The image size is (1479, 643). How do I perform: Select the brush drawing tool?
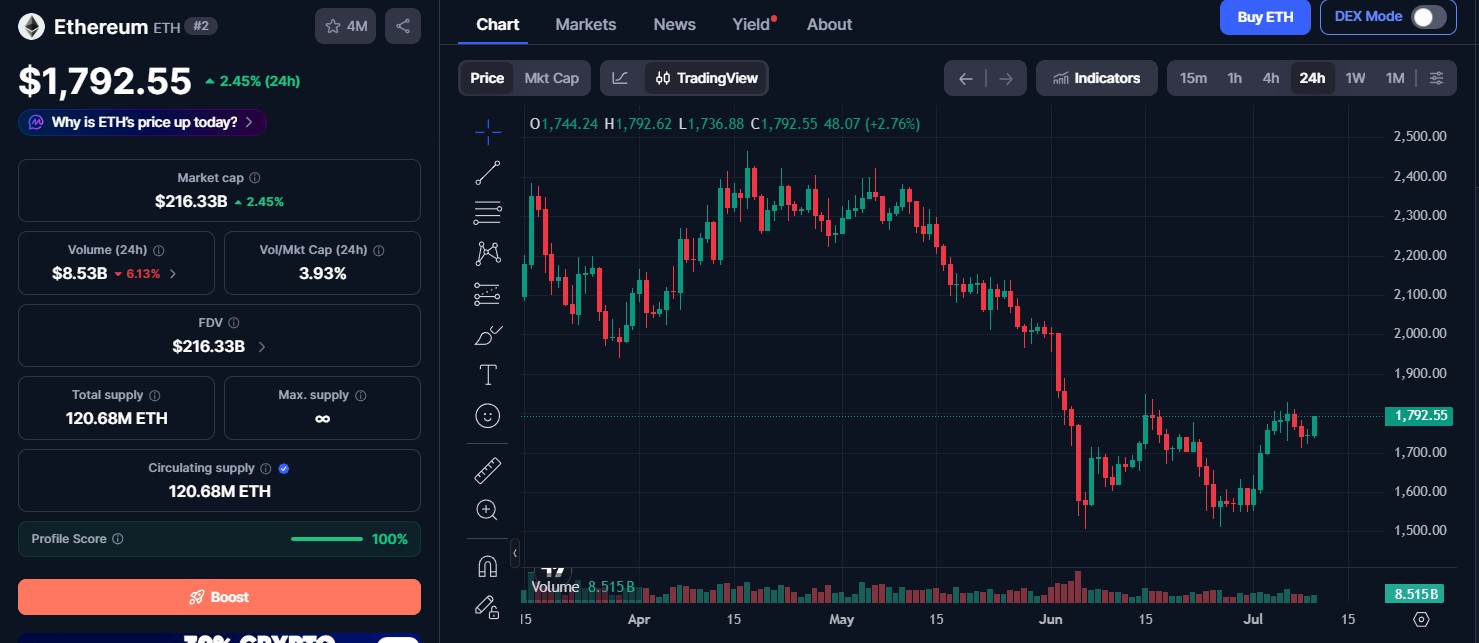point(488,335)
